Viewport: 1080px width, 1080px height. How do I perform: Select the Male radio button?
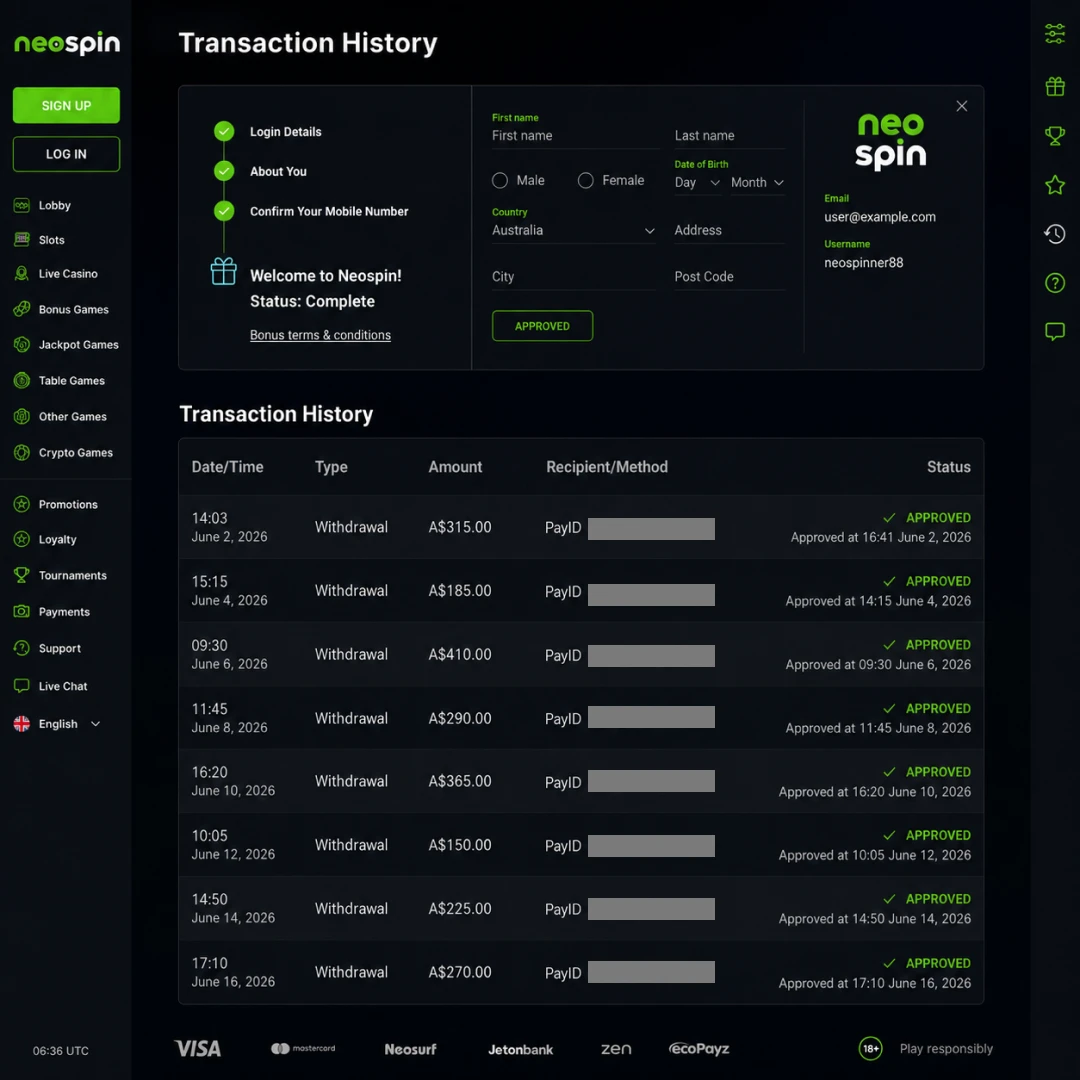[x=500, y=180]
